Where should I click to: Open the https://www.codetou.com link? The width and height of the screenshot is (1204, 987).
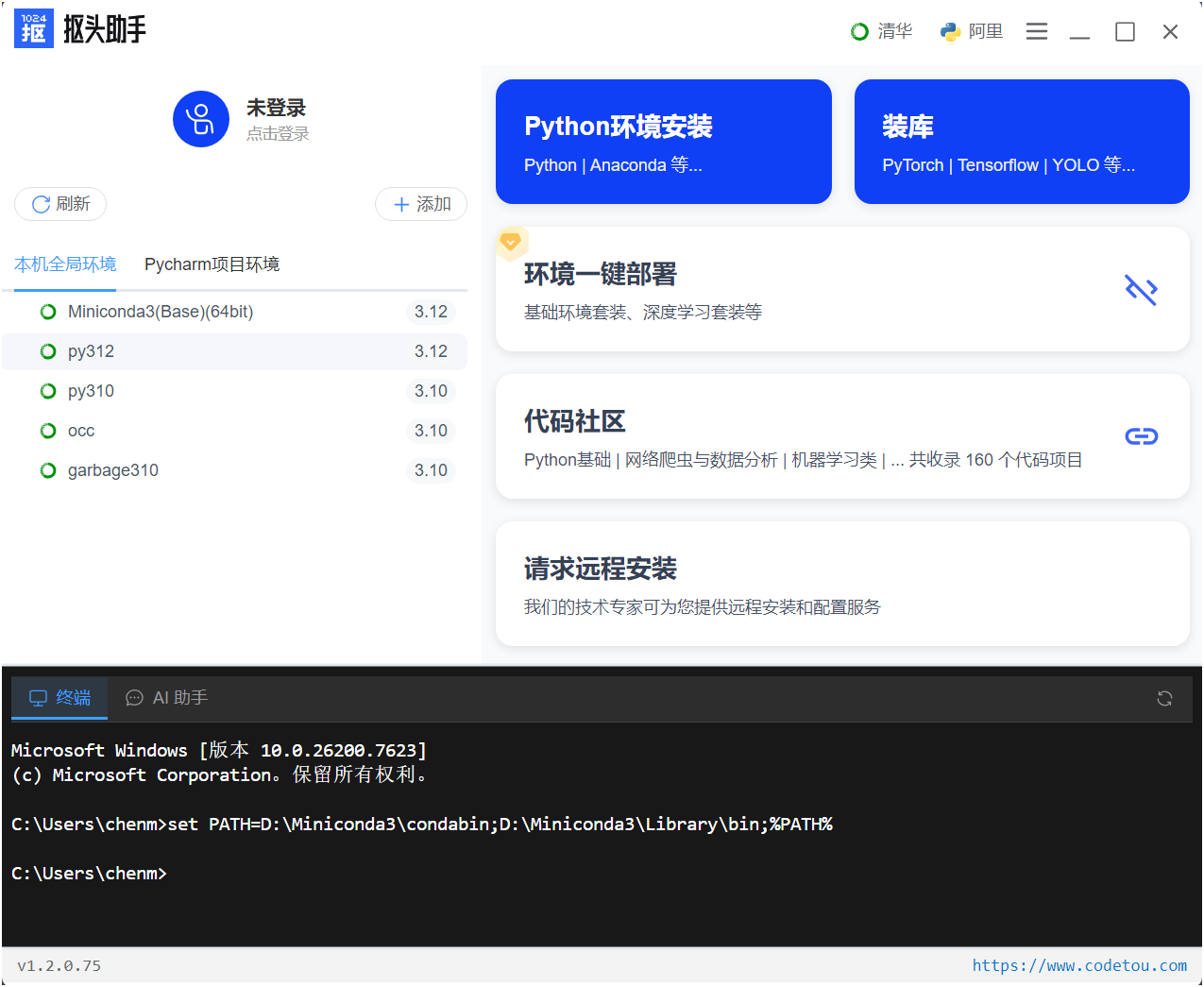[1079, 965]
